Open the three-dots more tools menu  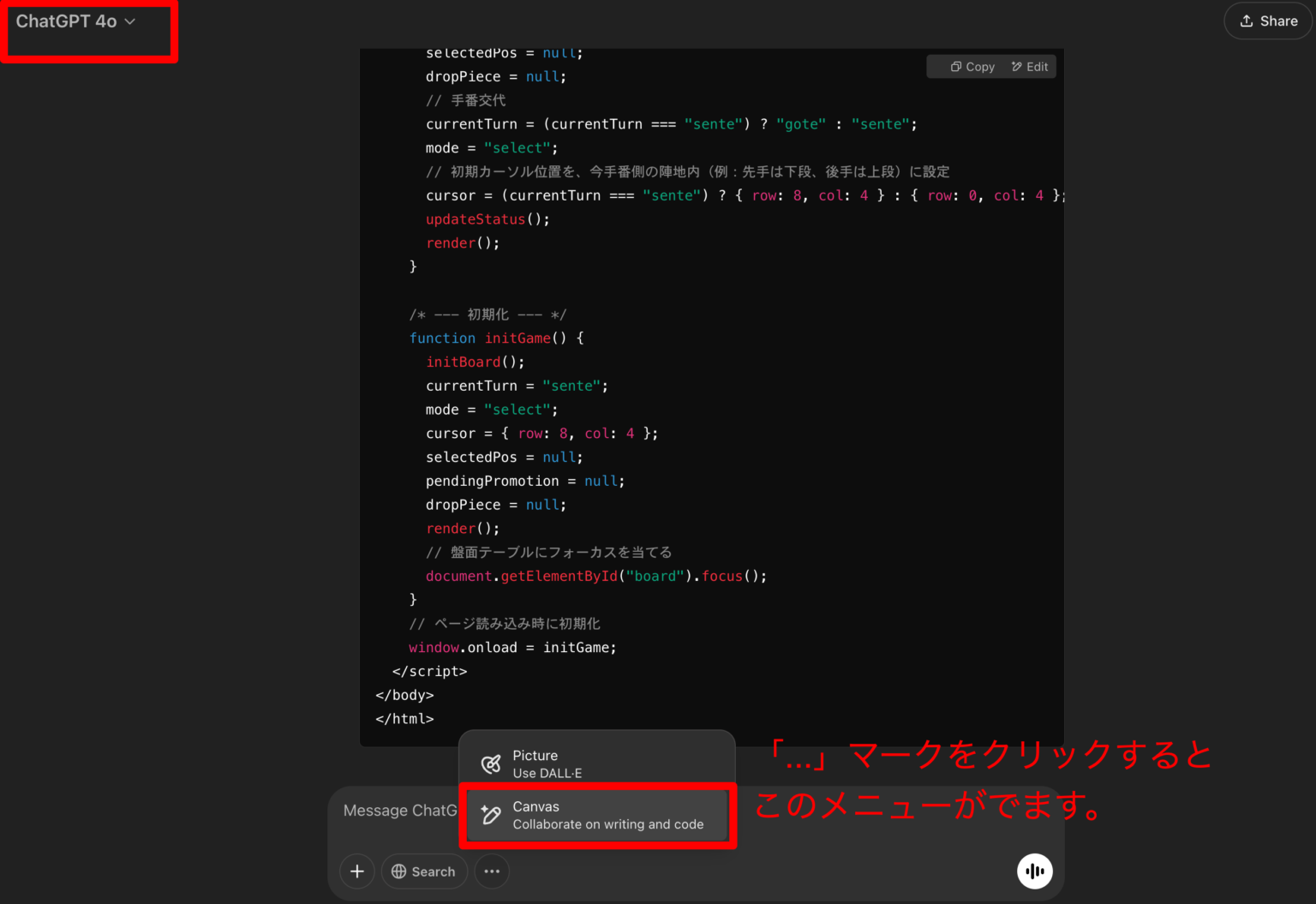point(492,871)
